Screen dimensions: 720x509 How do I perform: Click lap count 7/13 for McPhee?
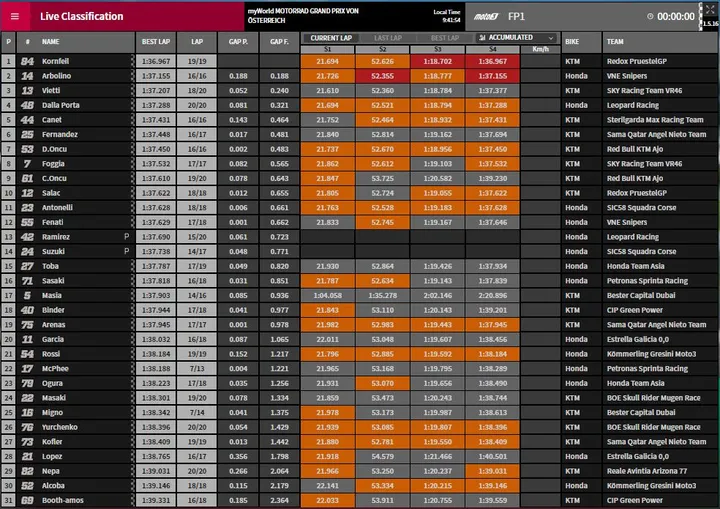coord(197,368)
